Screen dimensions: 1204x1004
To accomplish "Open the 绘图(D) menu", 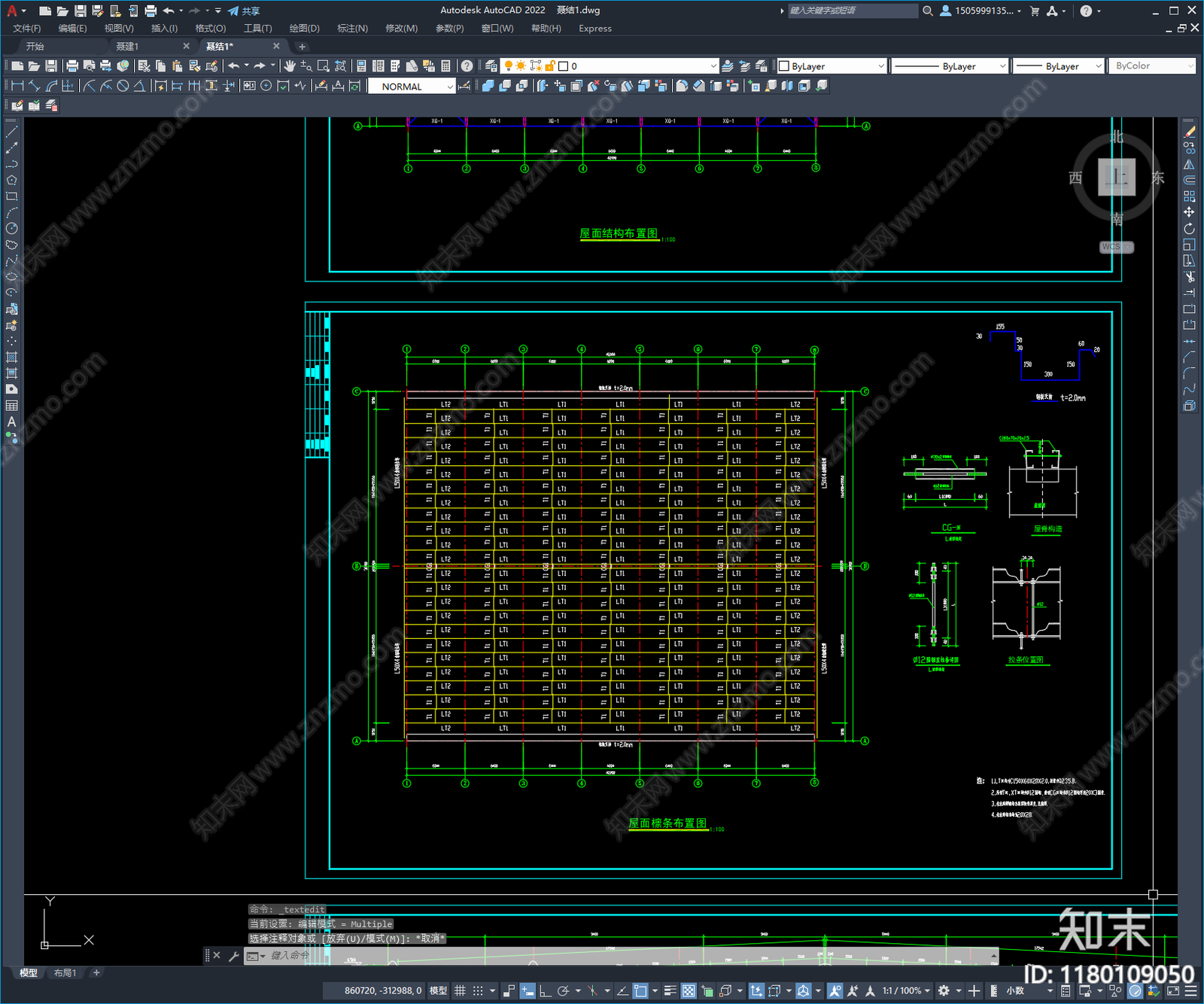I will click(x=304, y=29).
